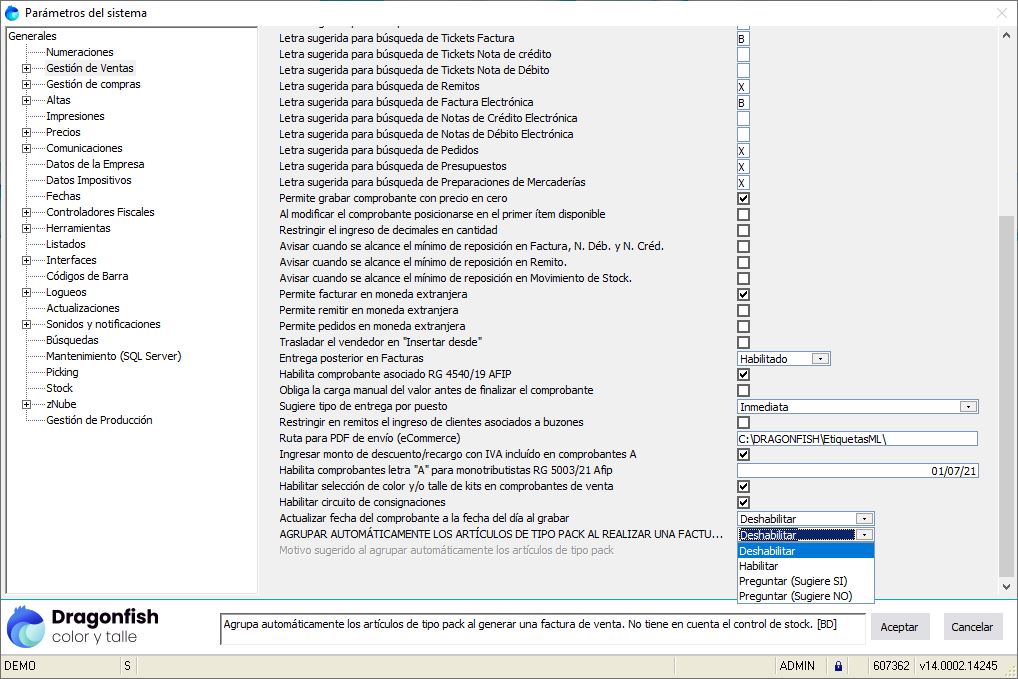Click the lock icon in the status bar
The width and height of the screenshot is (1018, 679).
coord(838,665)
